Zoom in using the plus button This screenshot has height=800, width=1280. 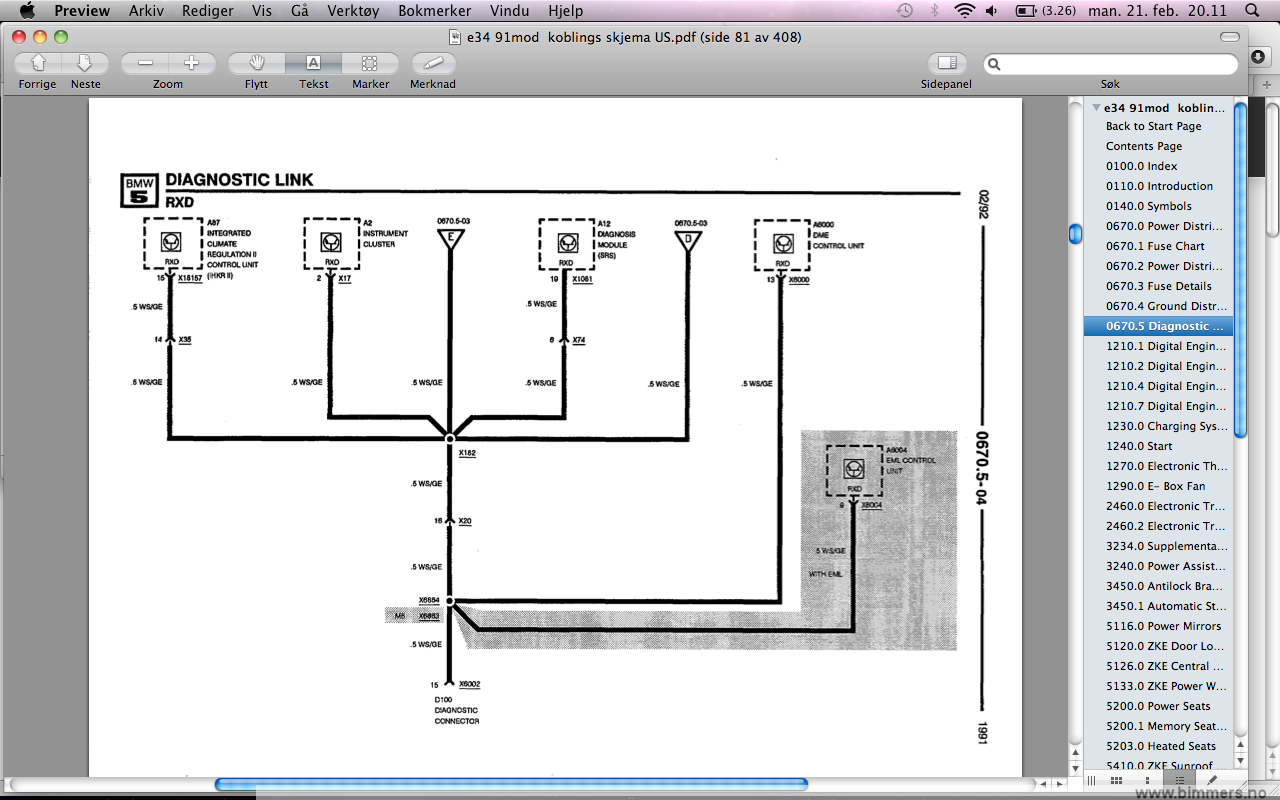click(x=191, y=63)
